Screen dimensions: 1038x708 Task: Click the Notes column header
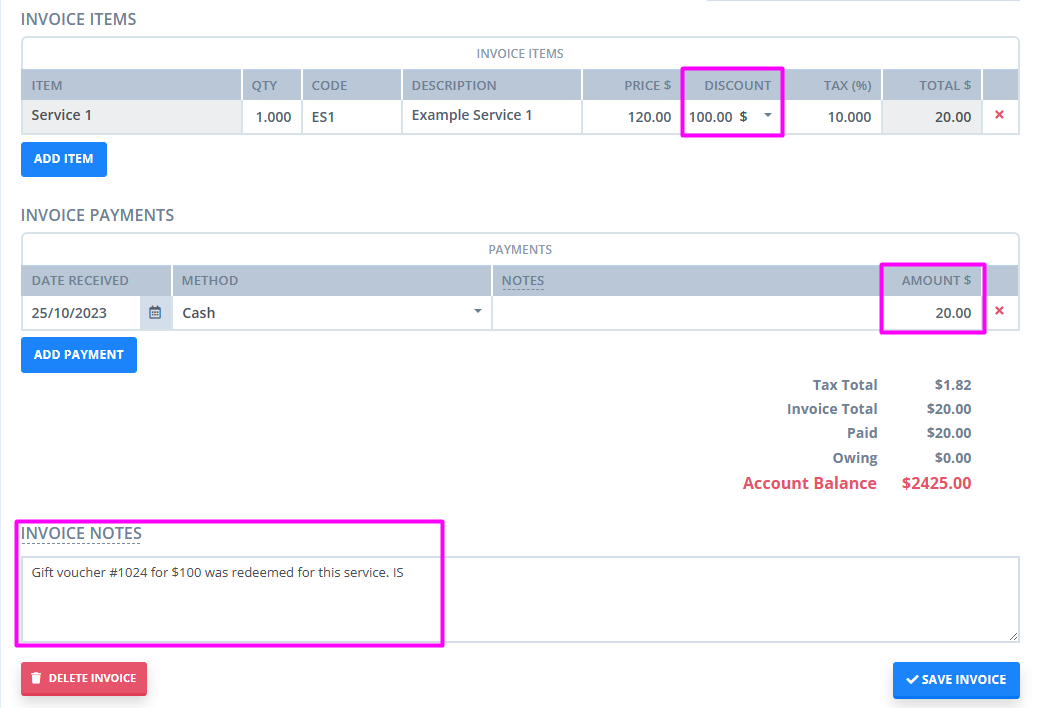pos(523,281)
